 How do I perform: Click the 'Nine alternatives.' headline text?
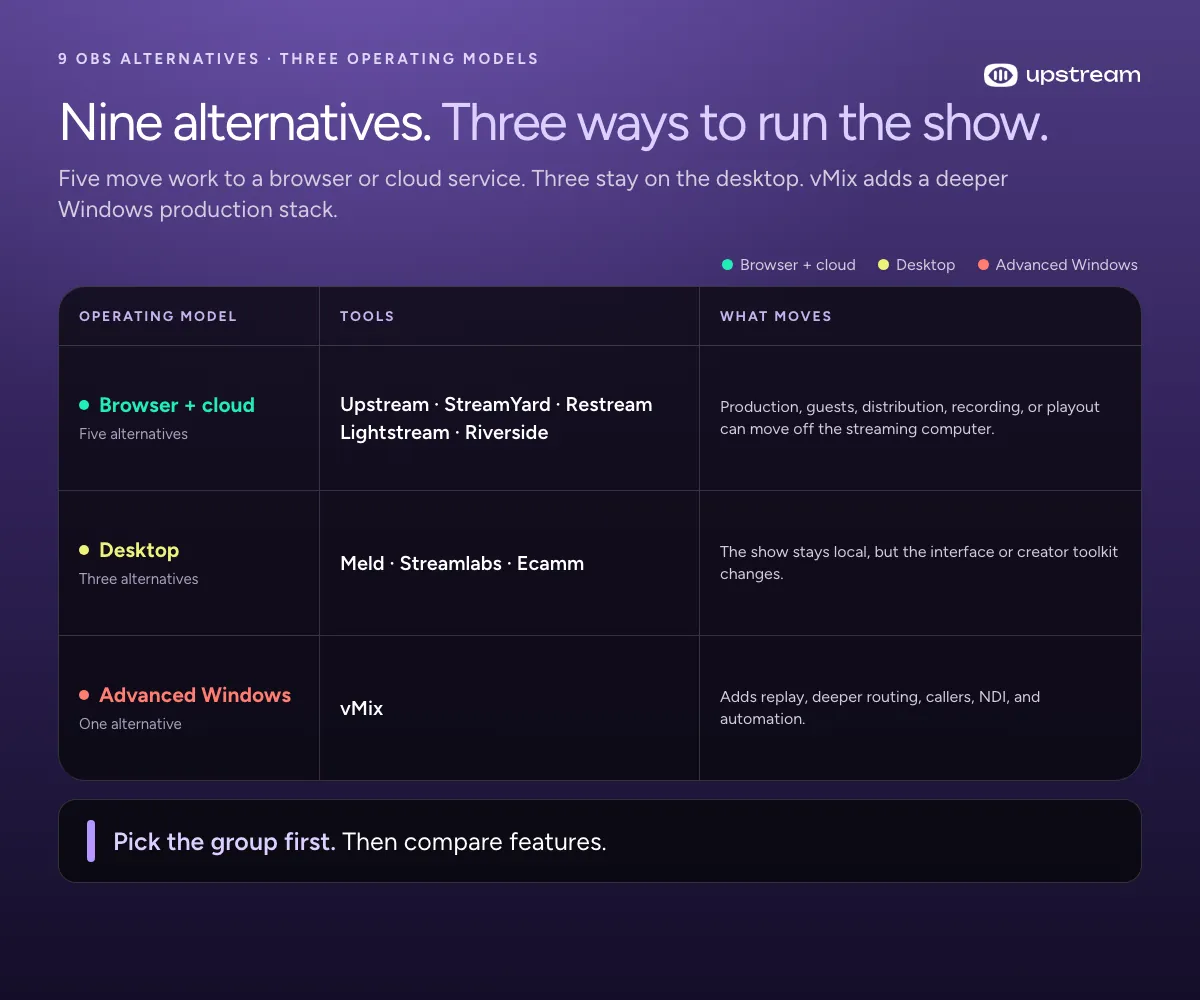coord(245,123)
